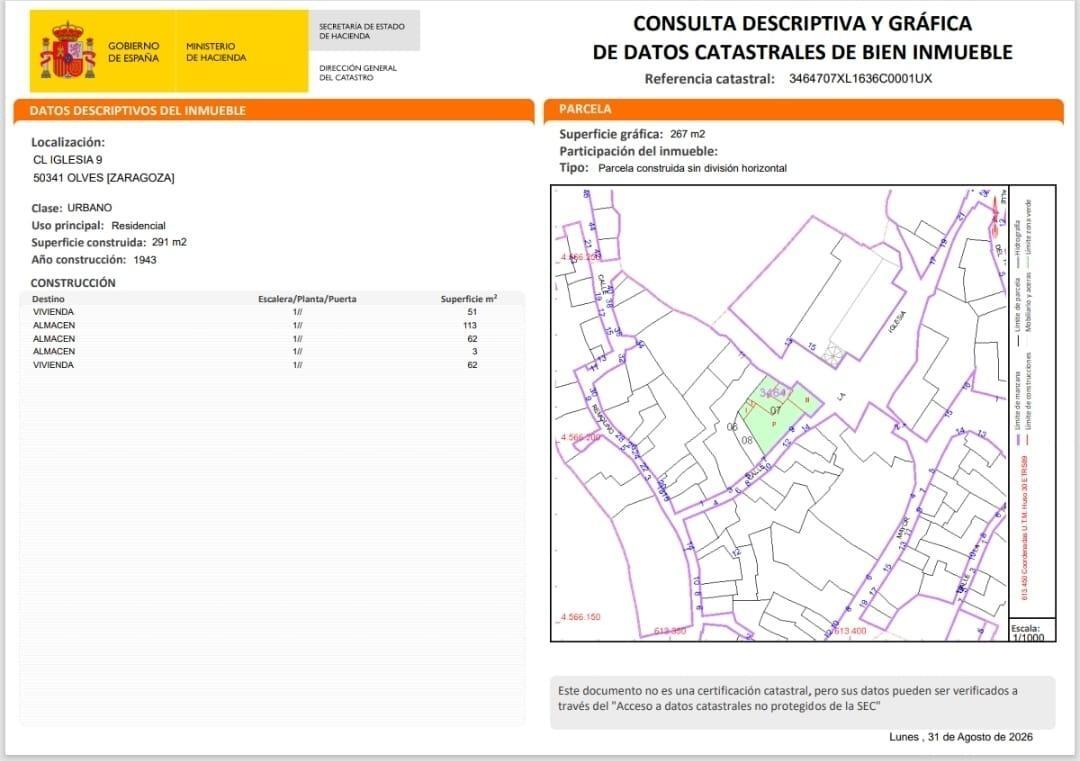The height and width of the screenshot is (761, 1080).
Task: Select the graphic area value "267 m2"
Action: (x=687, y=134)
